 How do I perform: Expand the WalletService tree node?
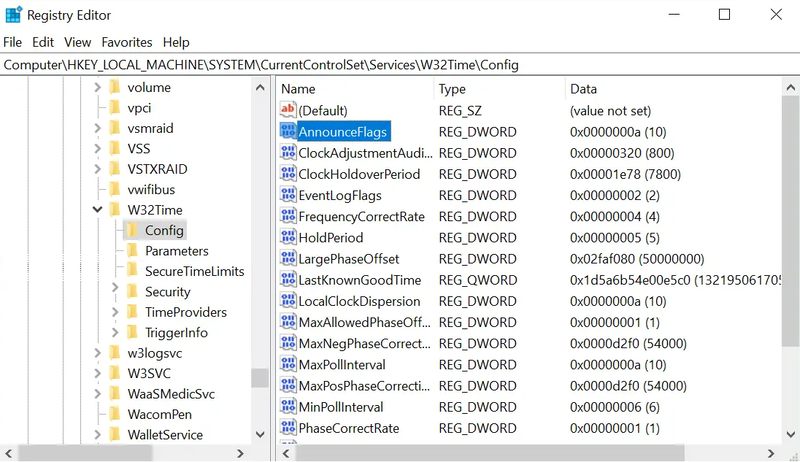point(97,434)
